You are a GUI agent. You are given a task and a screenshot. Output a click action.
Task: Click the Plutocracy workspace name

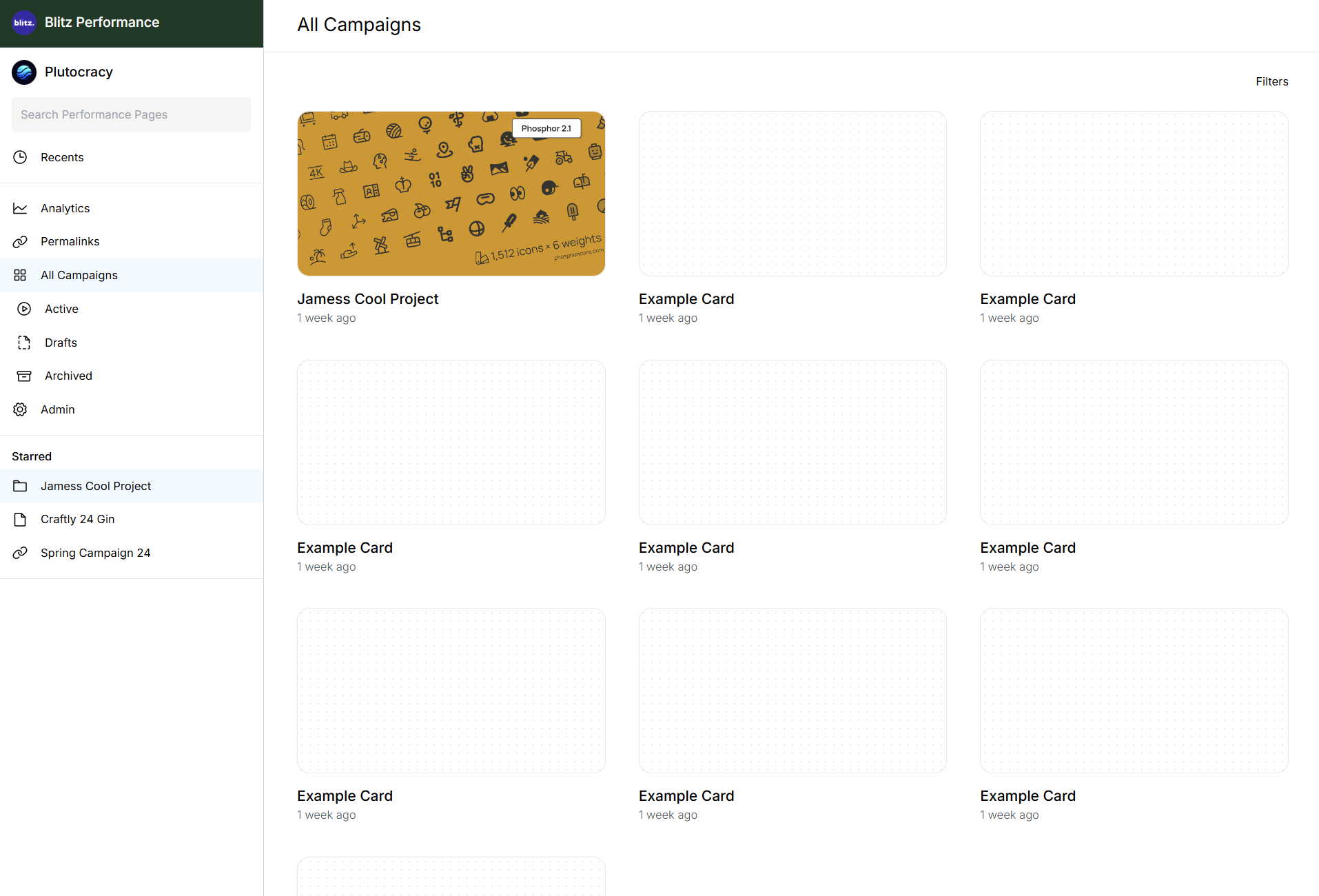(x=79, y=72)
